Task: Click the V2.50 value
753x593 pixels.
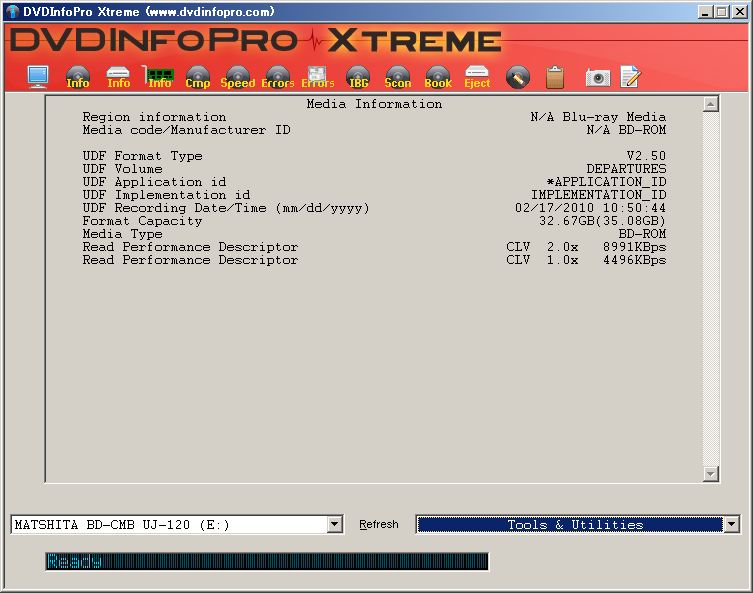Action: click(646, 156)
